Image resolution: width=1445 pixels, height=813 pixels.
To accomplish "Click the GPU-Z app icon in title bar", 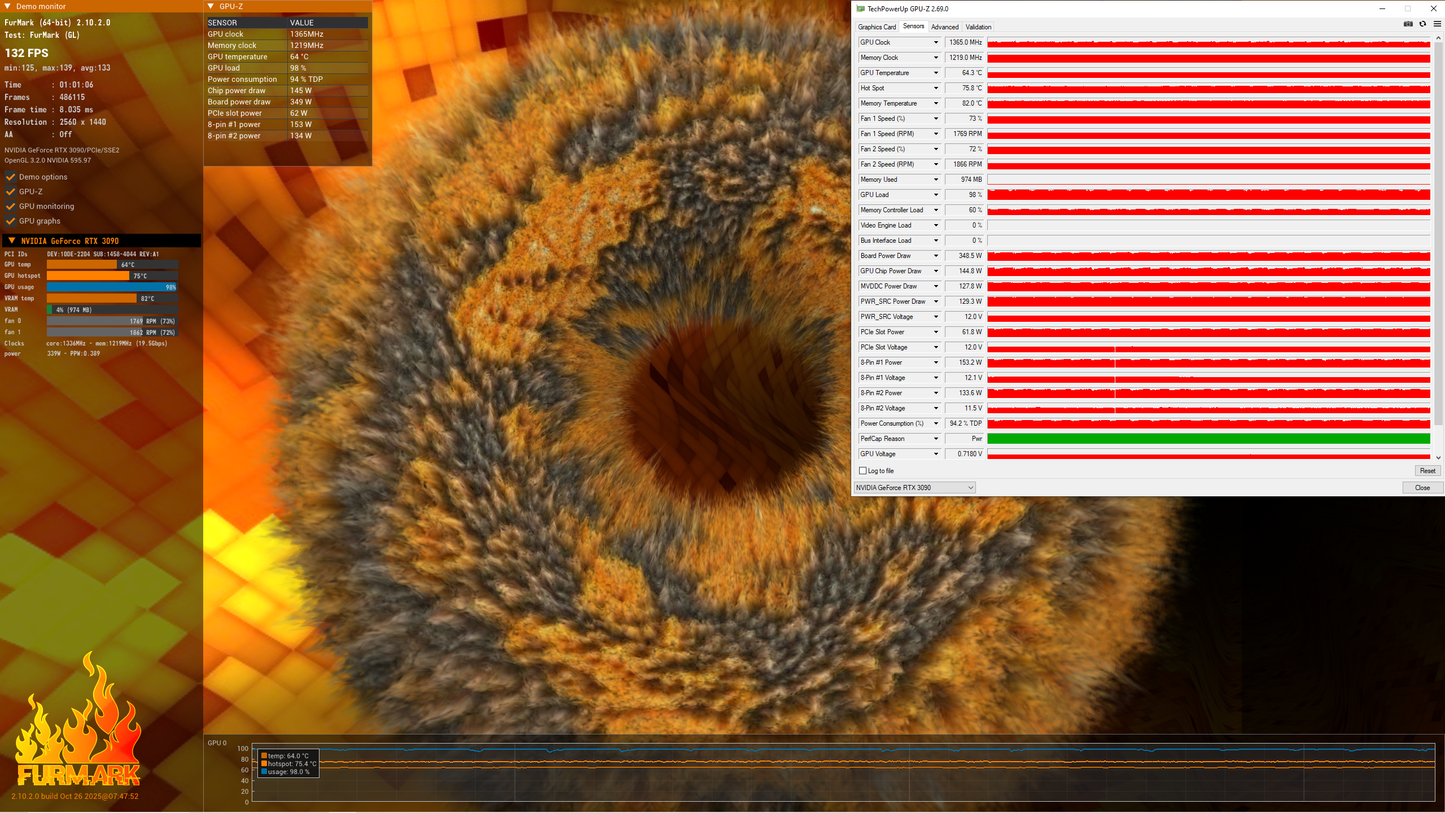I will click(861, 9).
